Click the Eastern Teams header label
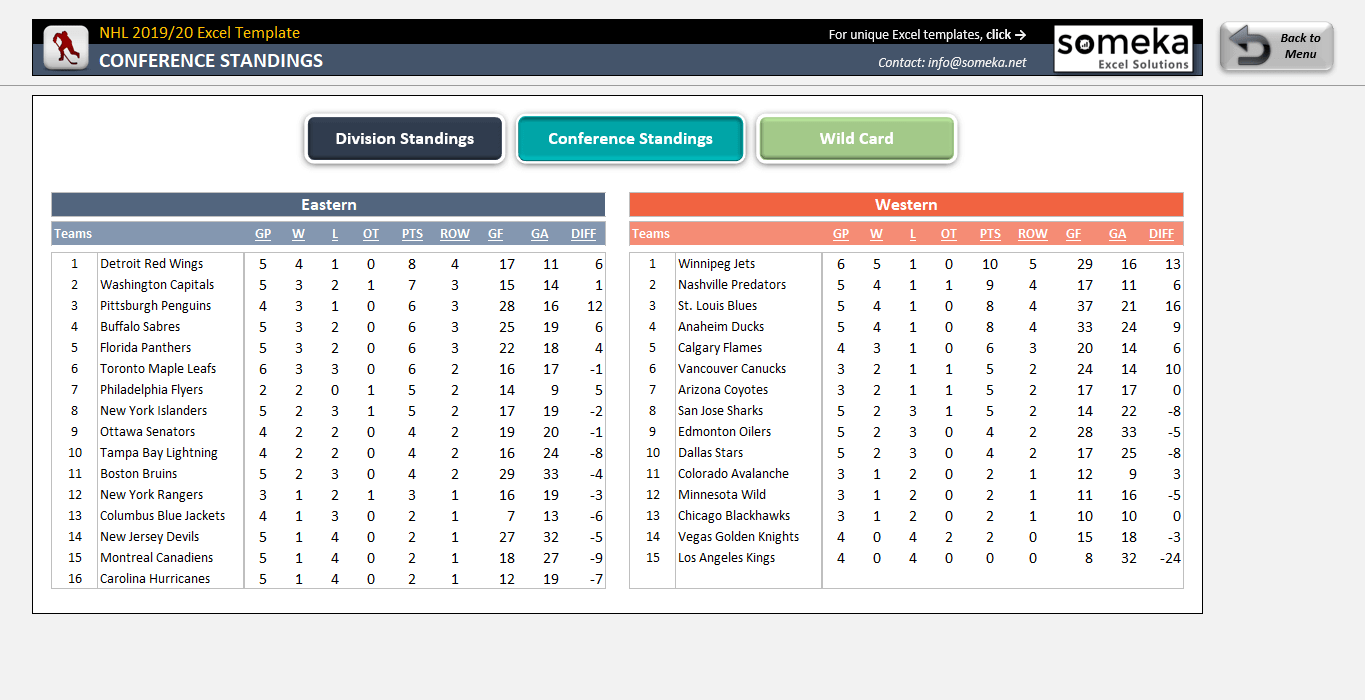 click(x=73, y=234)
